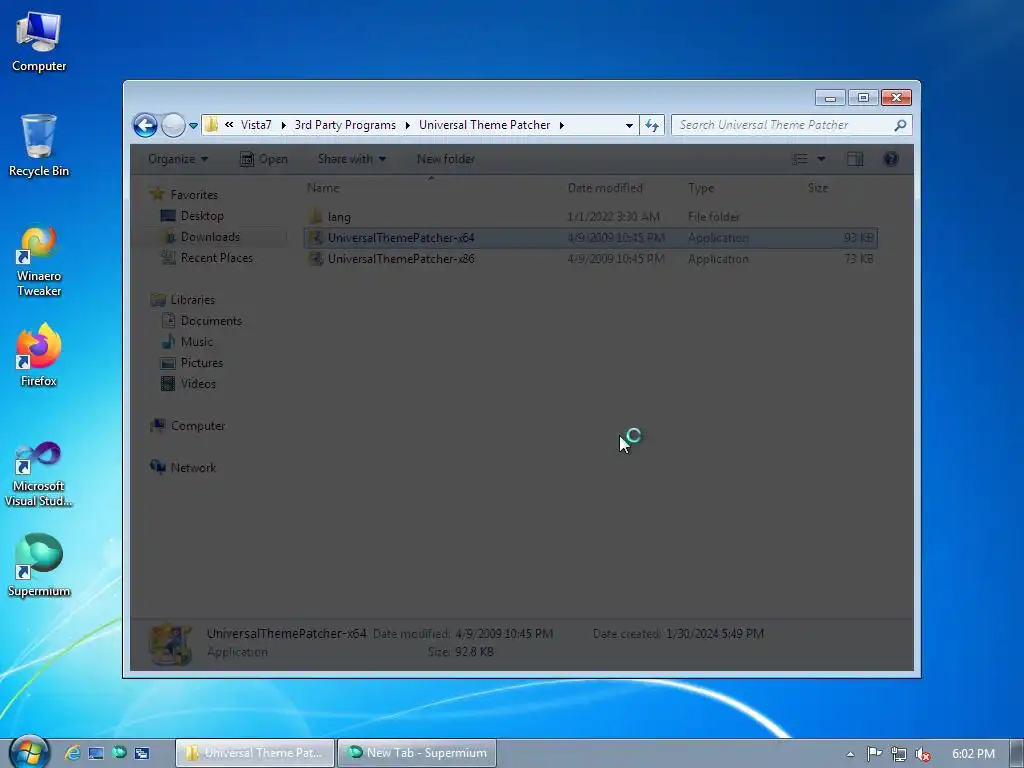Show hidden tray icons arrow

pyautogui.click(x=850, y=754)
